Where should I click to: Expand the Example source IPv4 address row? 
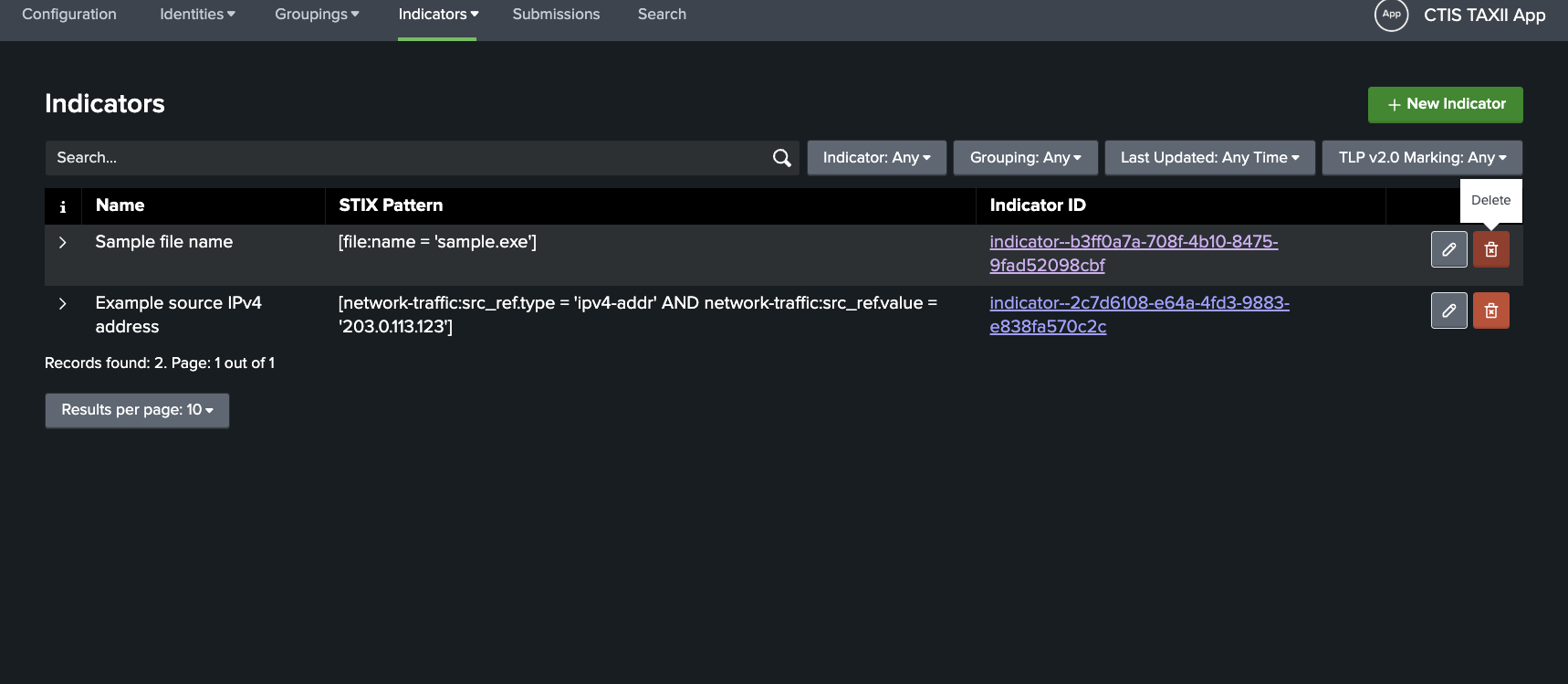click(63, 303)
